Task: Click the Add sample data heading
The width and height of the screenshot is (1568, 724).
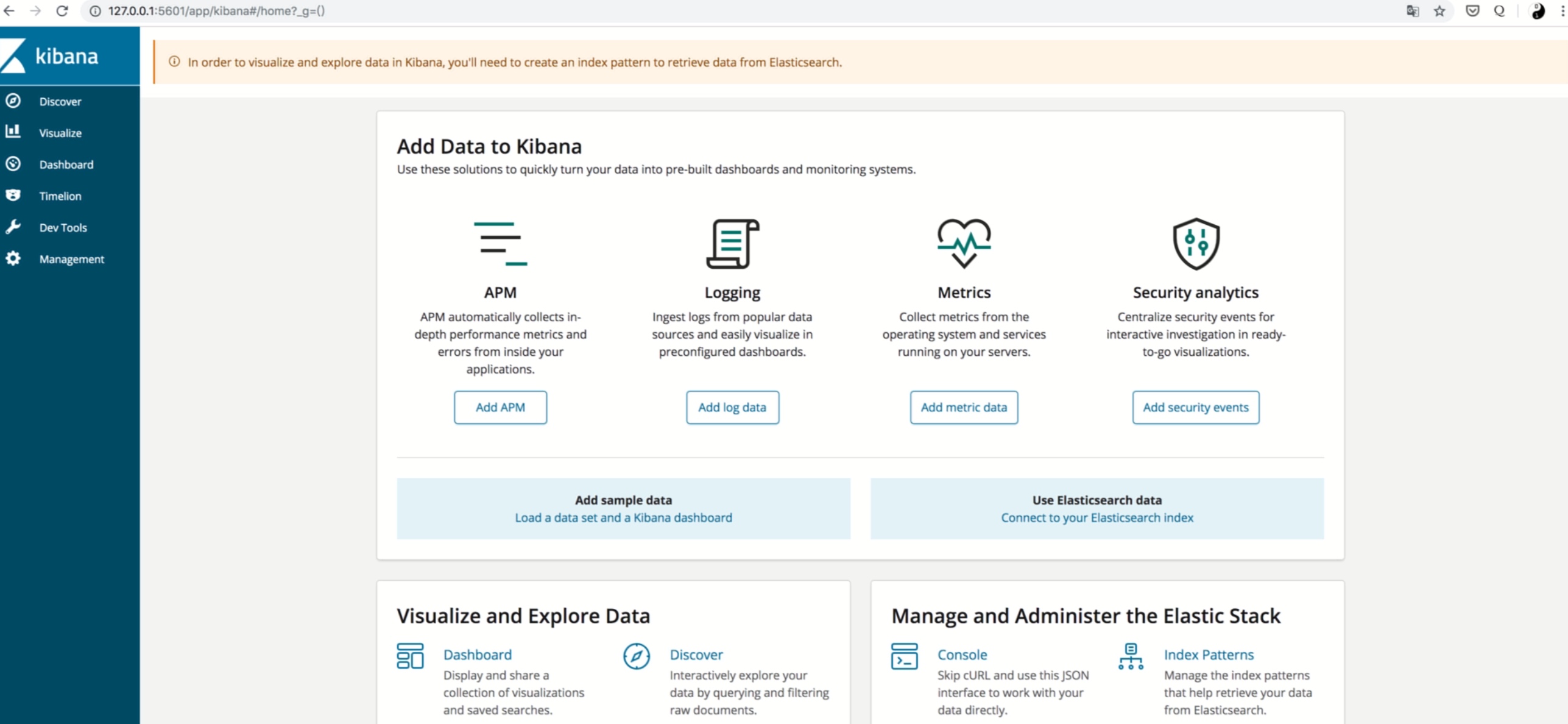Action: pos(623,500)
